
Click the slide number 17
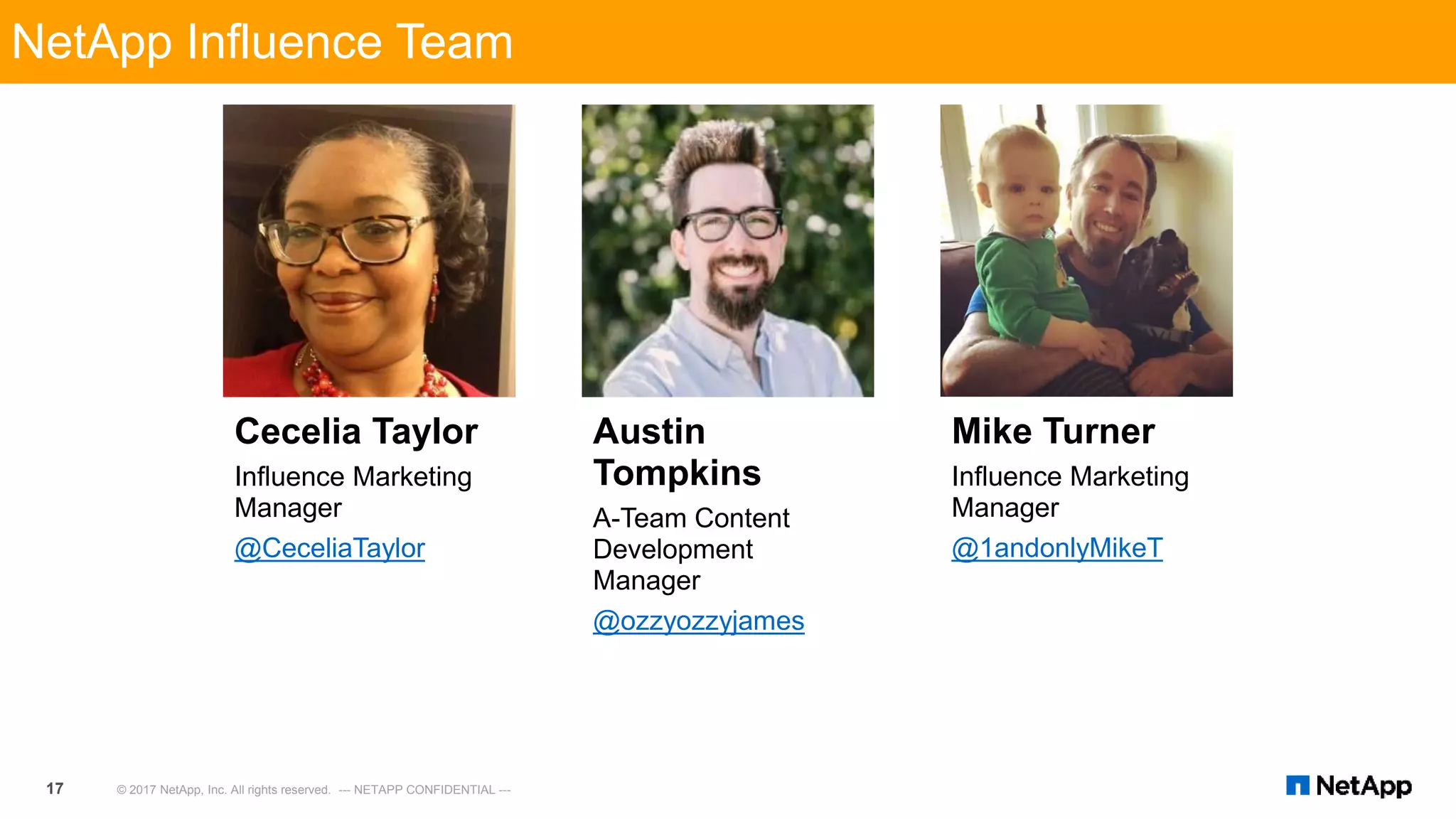point(55,788)
